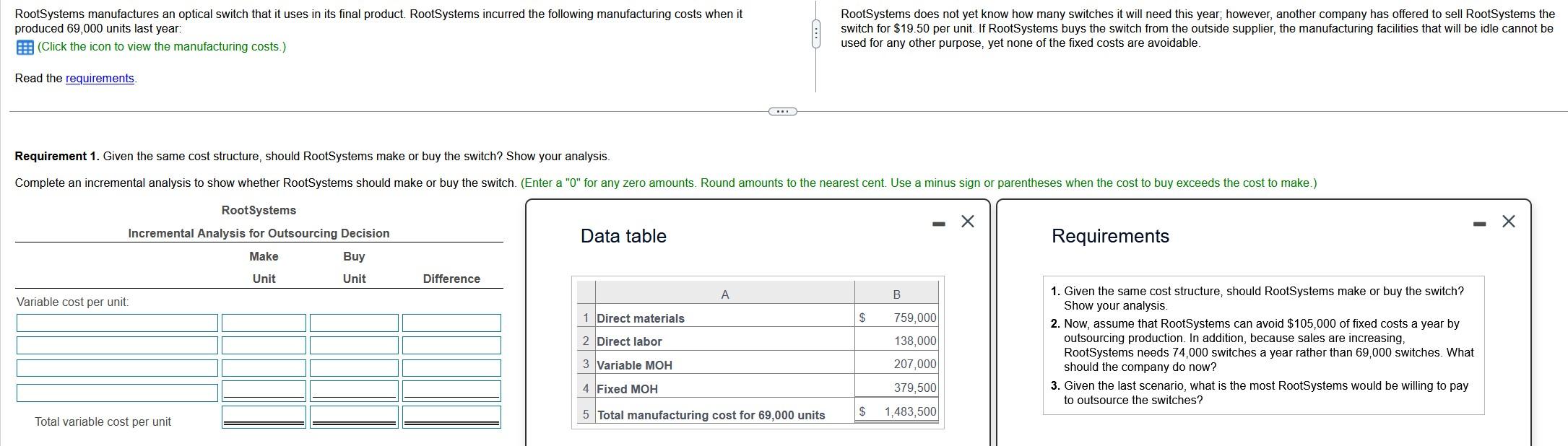Open the manufacturing costs data table icon
This screenshot has width=1568, height=446.
(24, 47)
